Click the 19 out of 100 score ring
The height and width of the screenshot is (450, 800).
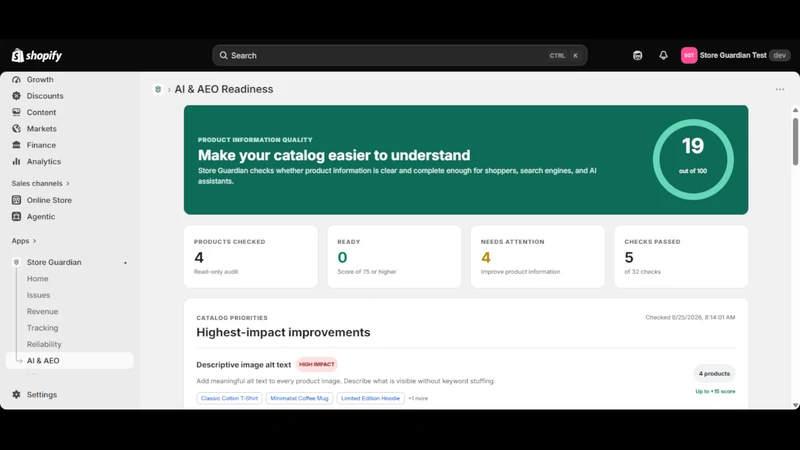pyautogui.click(x=693, y=159)
